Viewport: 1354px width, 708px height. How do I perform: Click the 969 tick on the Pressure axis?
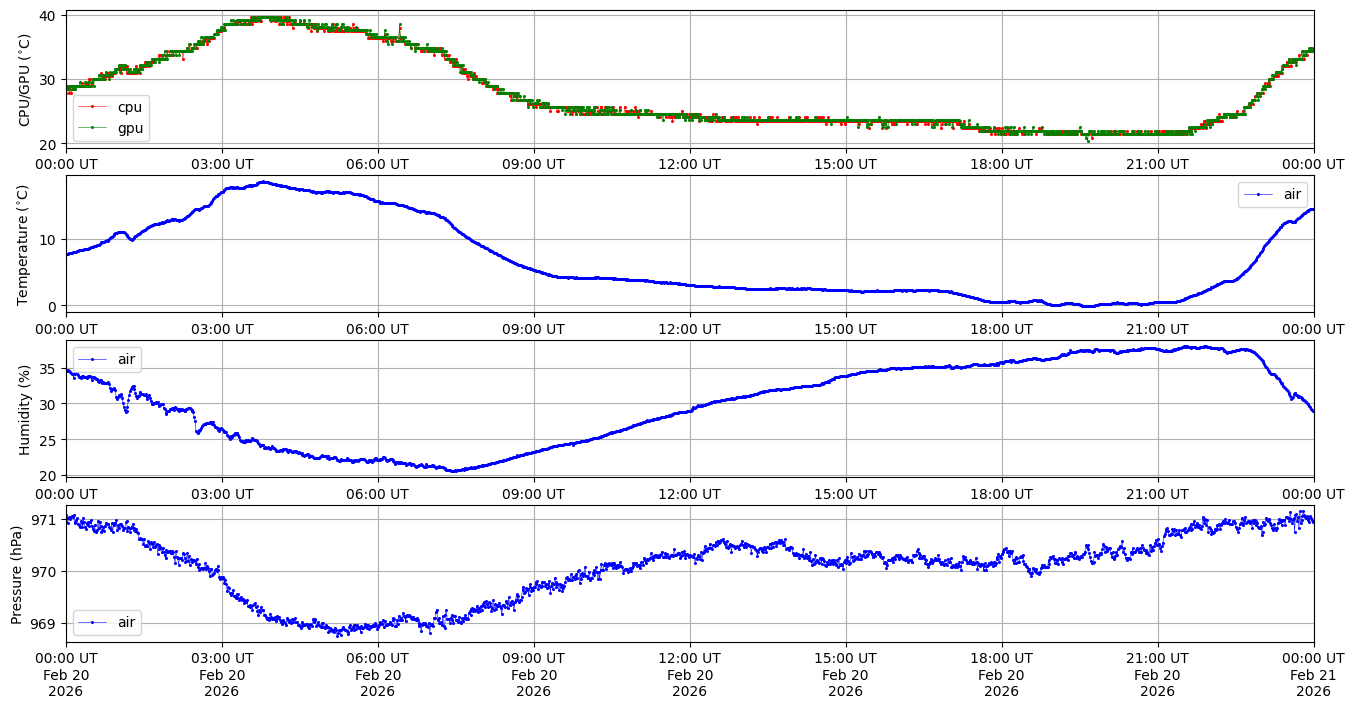click(47, 623)
